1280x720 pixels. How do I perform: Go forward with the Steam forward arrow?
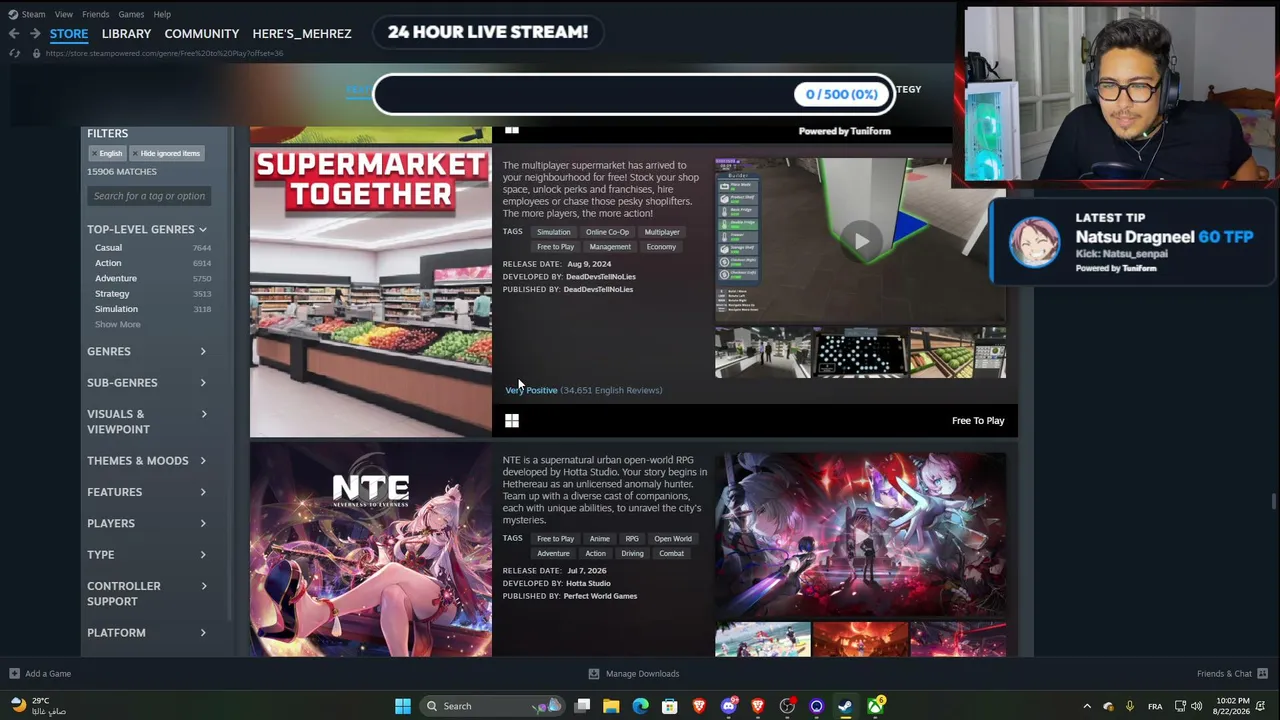[35, 34]
